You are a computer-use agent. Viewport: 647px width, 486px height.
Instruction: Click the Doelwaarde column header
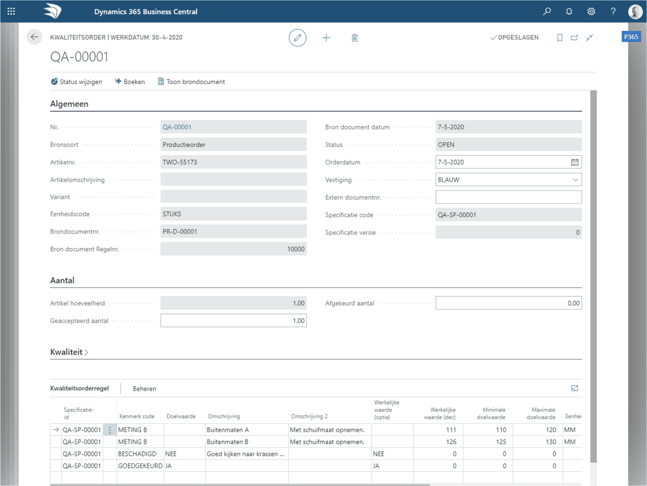(x=181, y=416)
